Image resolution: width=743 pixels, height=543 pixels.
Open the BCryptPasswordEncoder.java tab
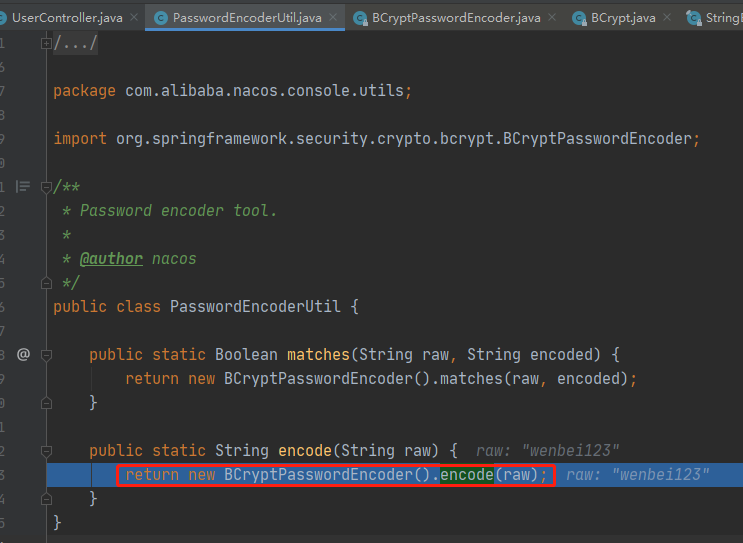[456, 18]
